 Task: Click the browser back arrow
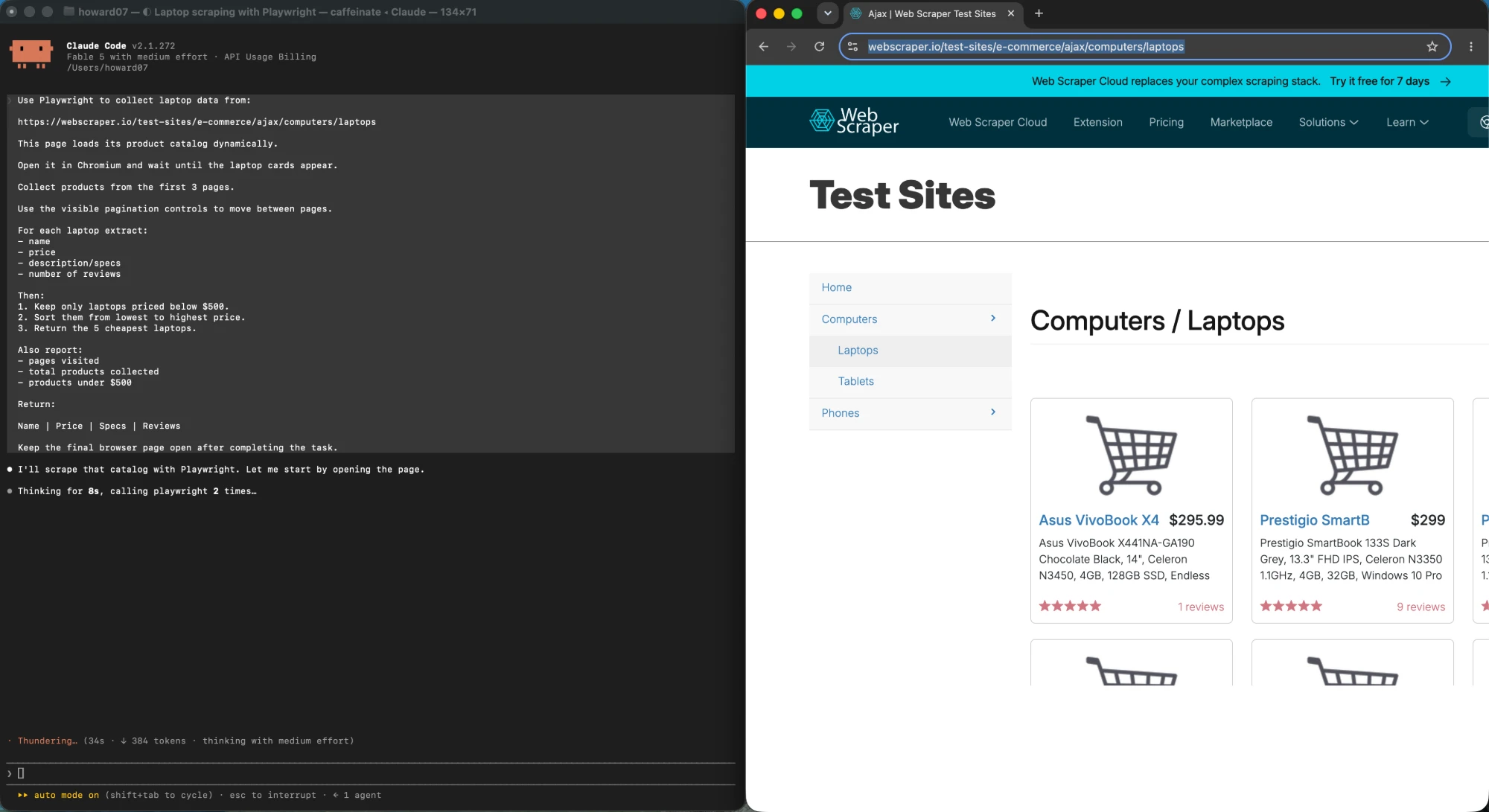tap(763, 46)
